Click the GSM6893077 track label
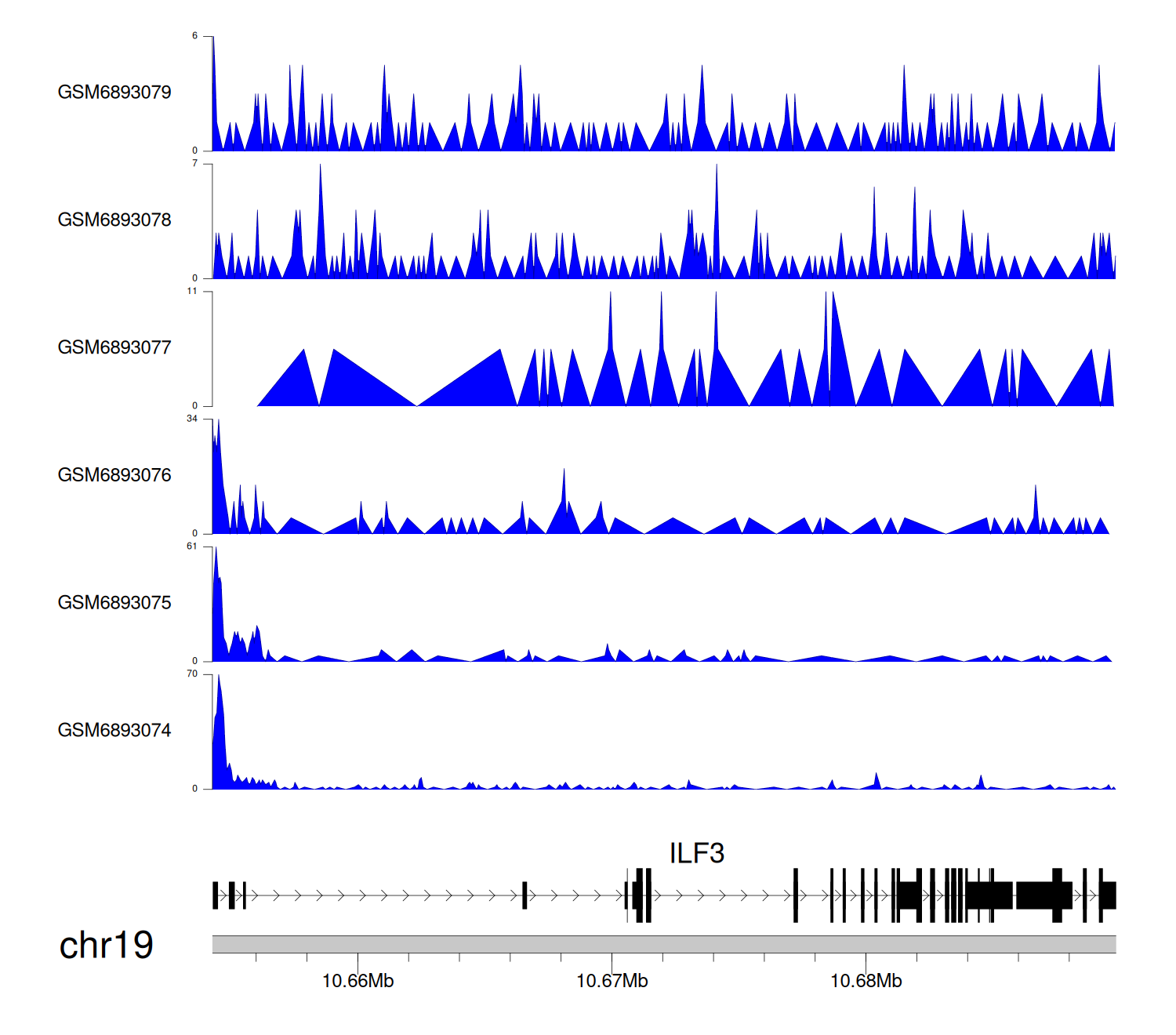The image size is (1176, 1035). pos(114,348)
